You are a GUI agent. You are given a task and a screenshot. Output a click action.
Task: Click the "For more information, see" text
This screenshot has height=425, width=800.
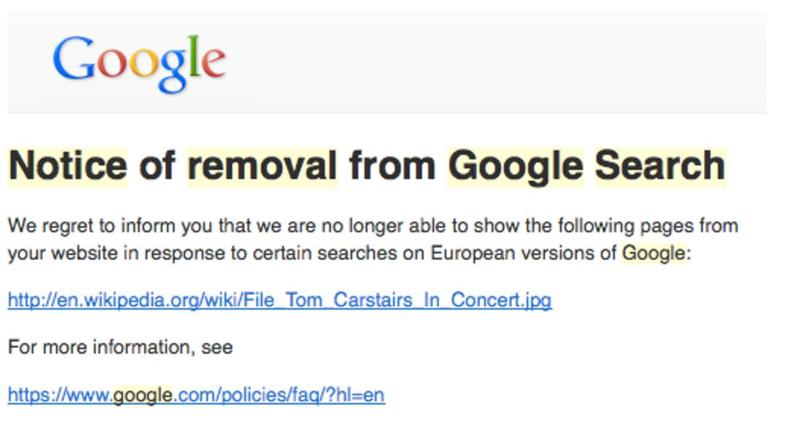[x=120, y=348]
